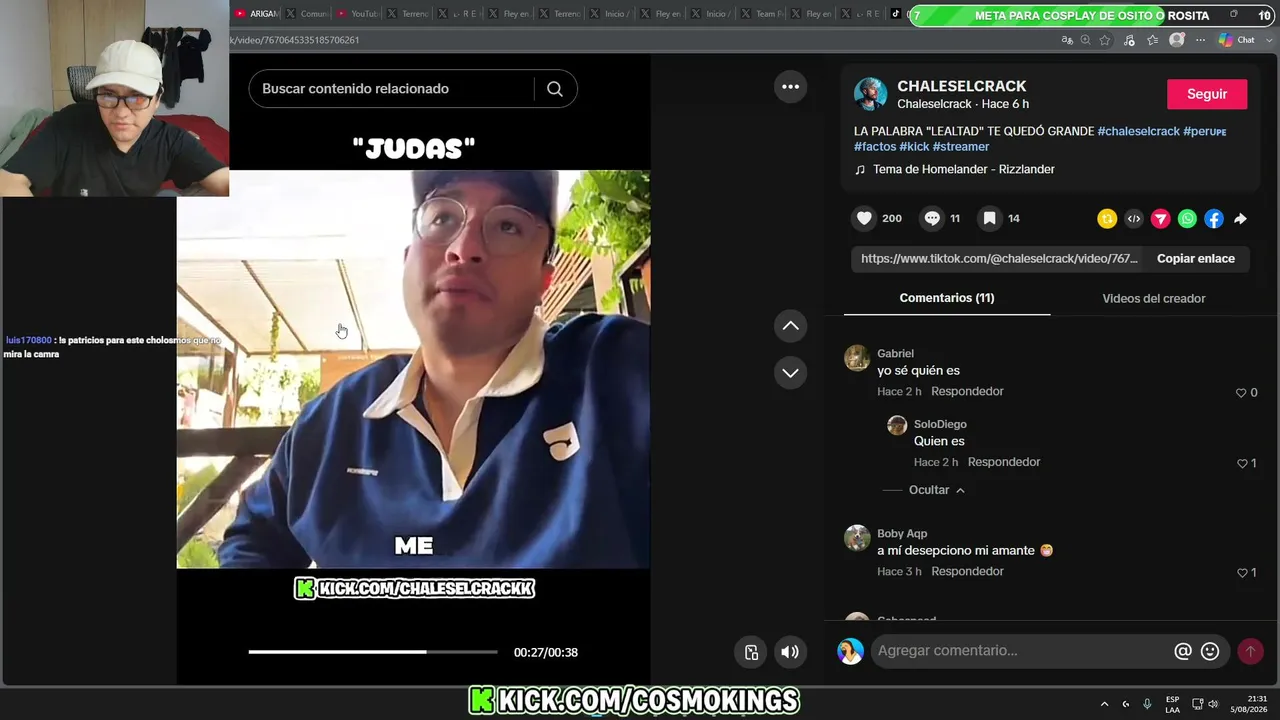
Task: Repost the video with the yellow icon
Action: click(1107, 219)
